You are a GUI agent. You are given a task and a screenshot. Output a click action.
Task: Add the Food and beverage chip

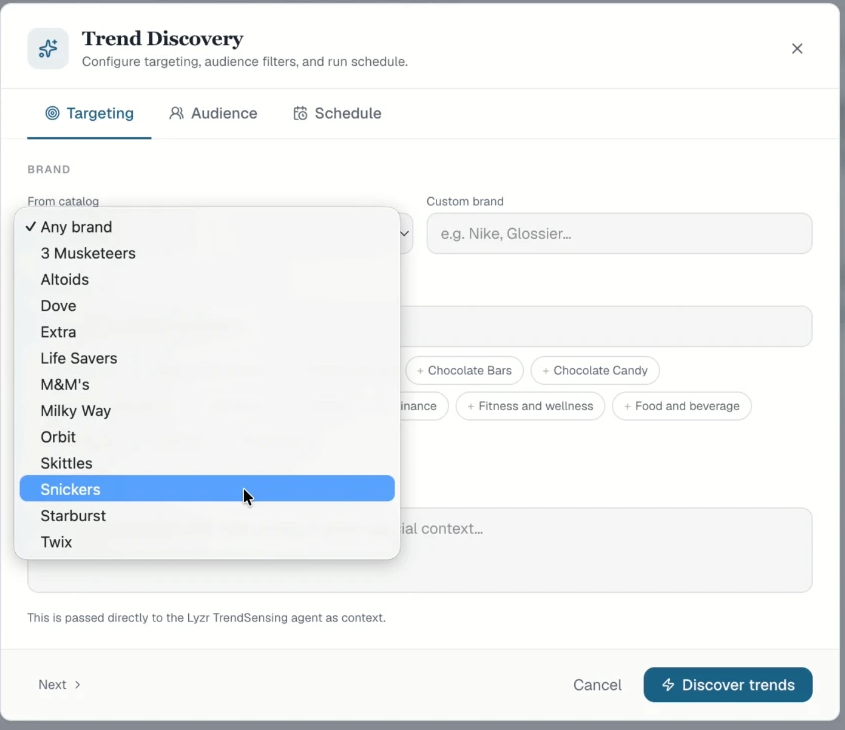682,406
